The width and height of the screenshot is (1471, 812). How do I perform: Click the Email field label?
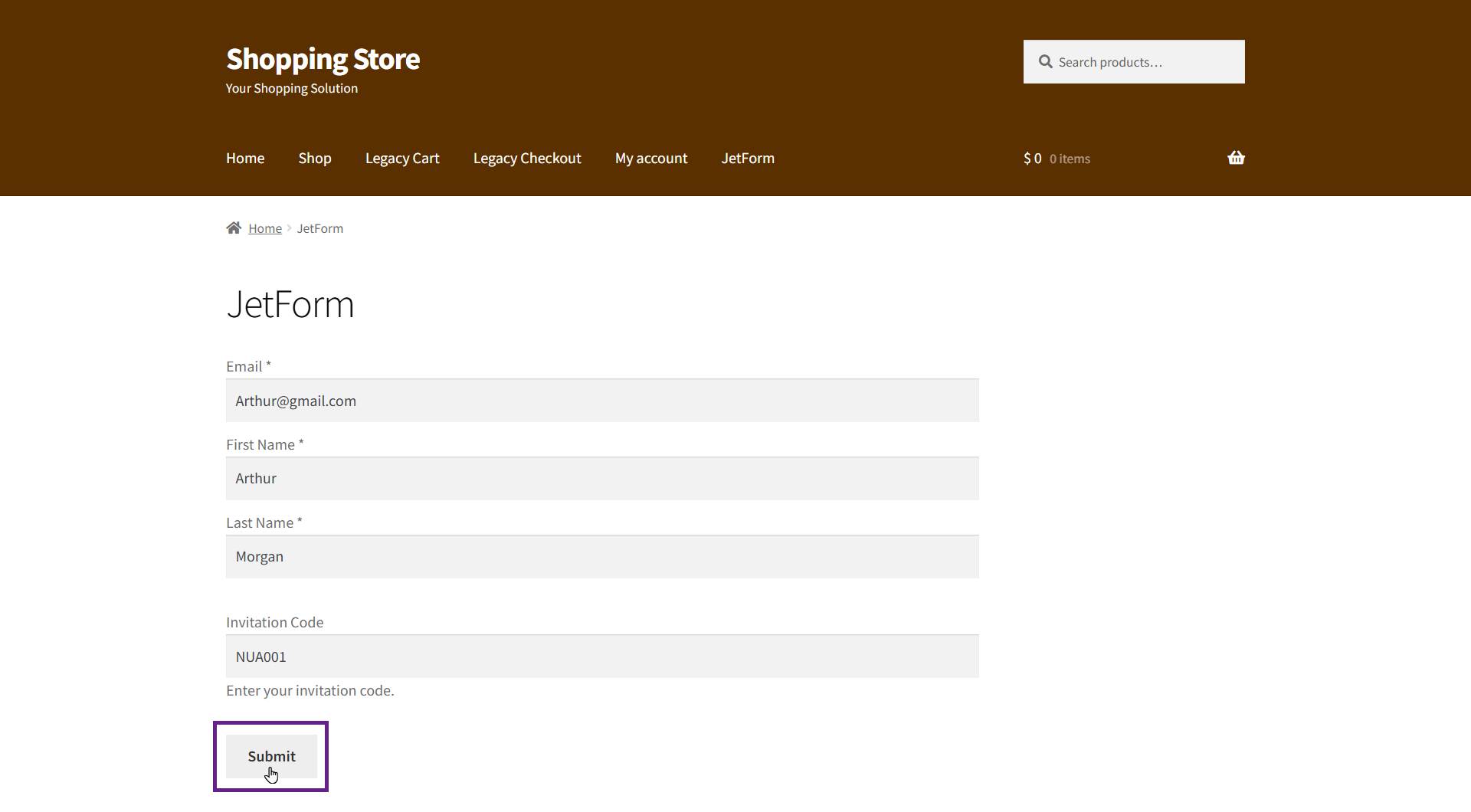[244, 366]
